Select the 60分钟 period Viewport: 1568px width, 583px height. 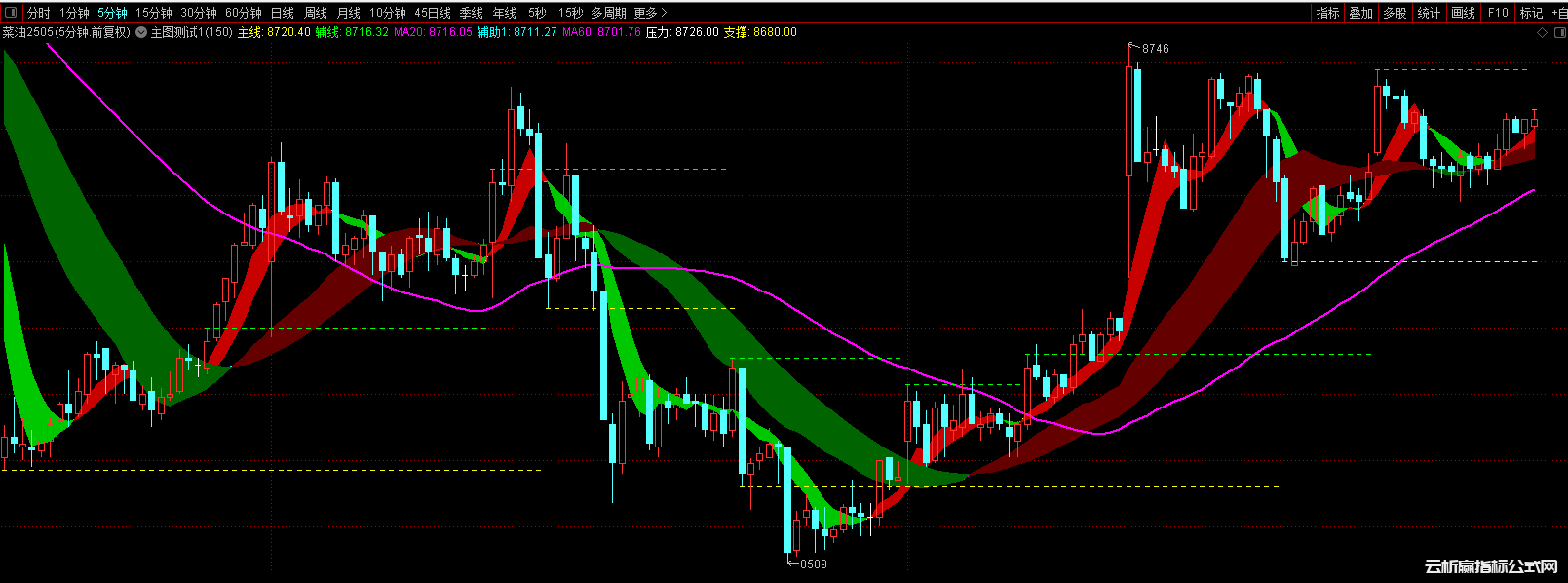(x=243, y=13)
